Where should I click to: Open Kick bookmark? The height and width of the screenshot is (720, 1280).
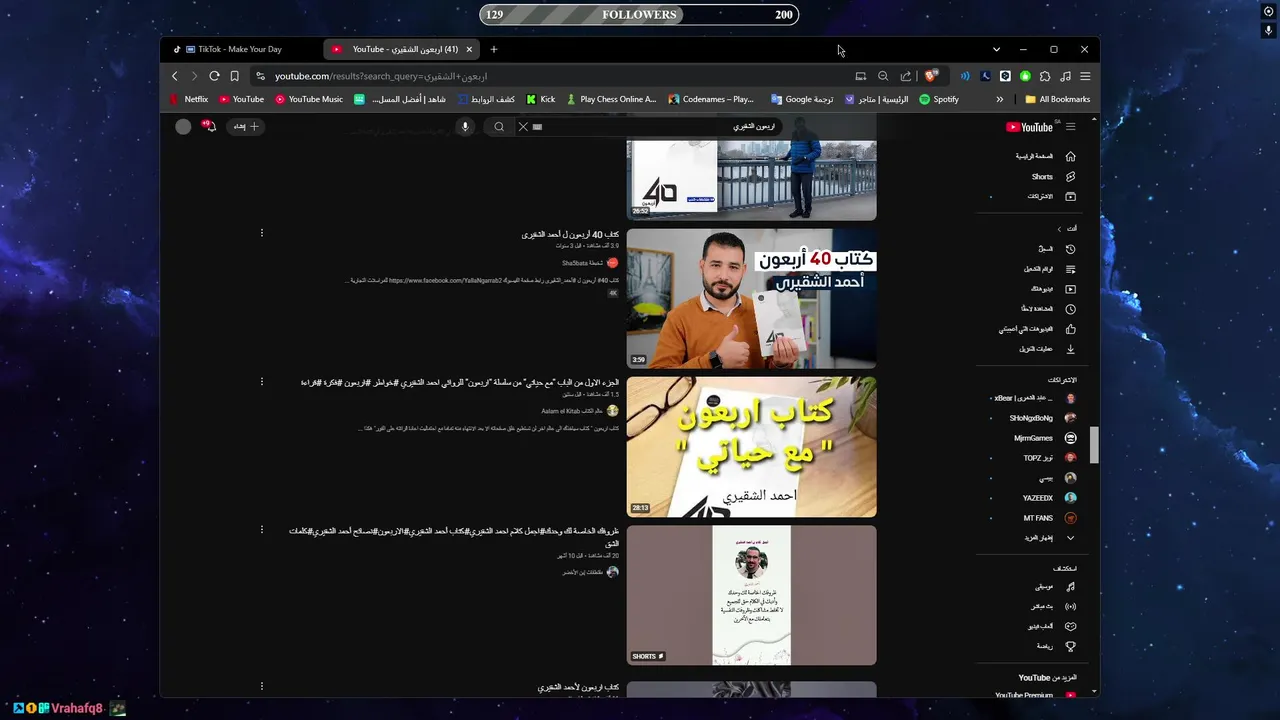[541, 99]
